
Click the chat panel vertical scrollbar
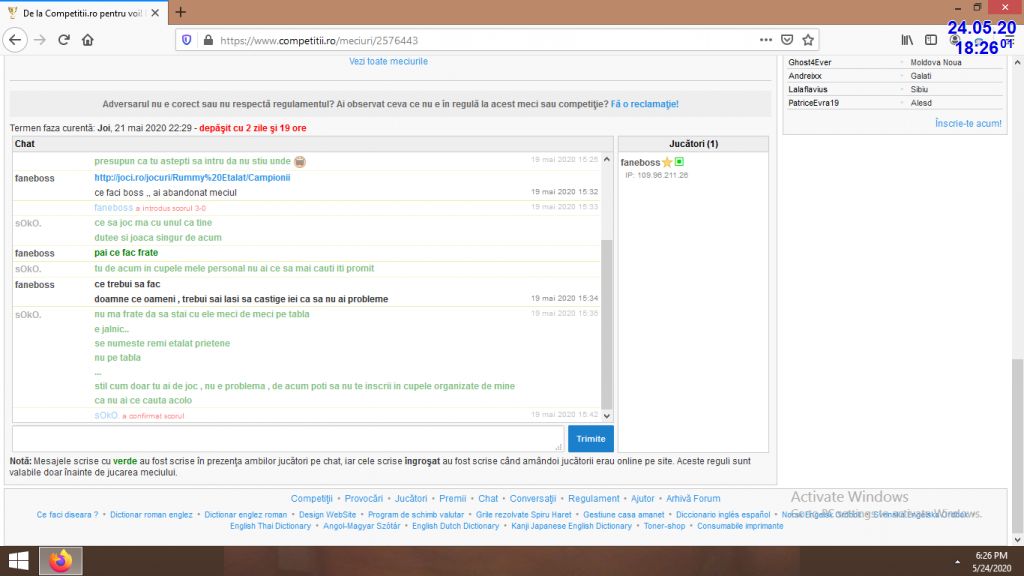click(x=606, y=320)
